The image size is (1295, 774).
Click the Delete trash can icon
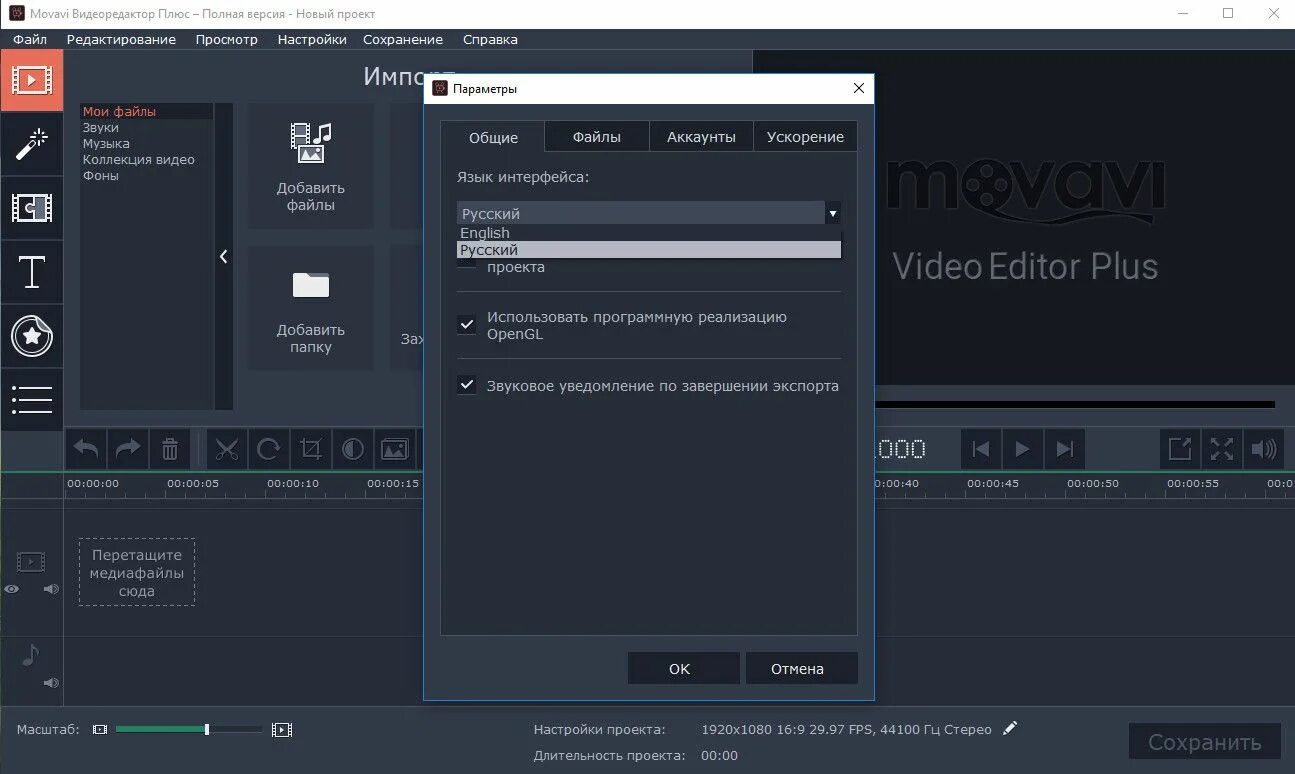tap(170, 450)
